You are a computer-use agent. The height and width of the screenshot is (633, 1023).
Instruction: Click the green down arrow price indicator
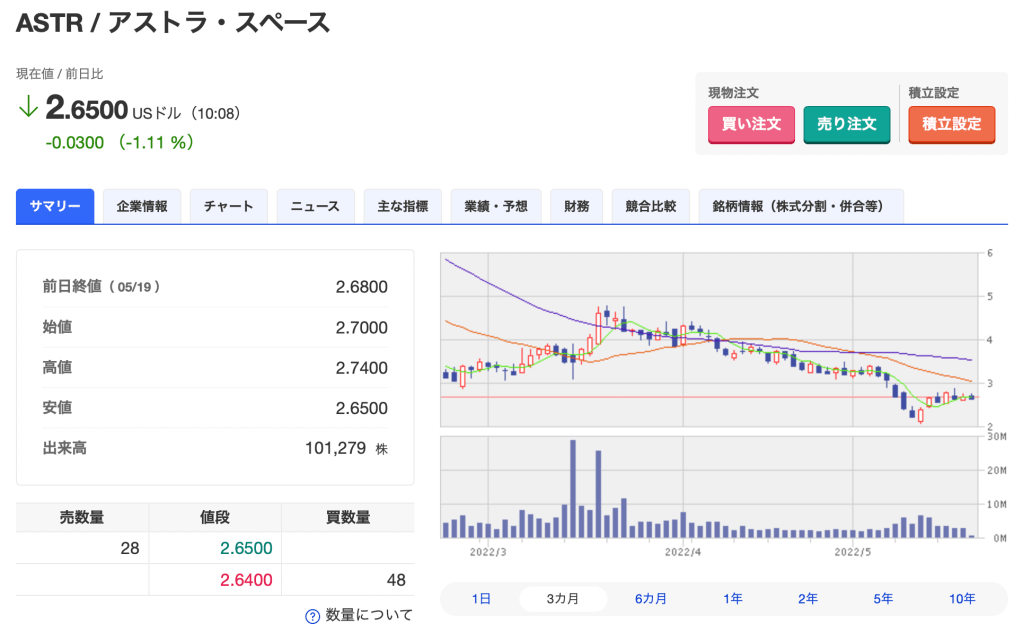28,108
